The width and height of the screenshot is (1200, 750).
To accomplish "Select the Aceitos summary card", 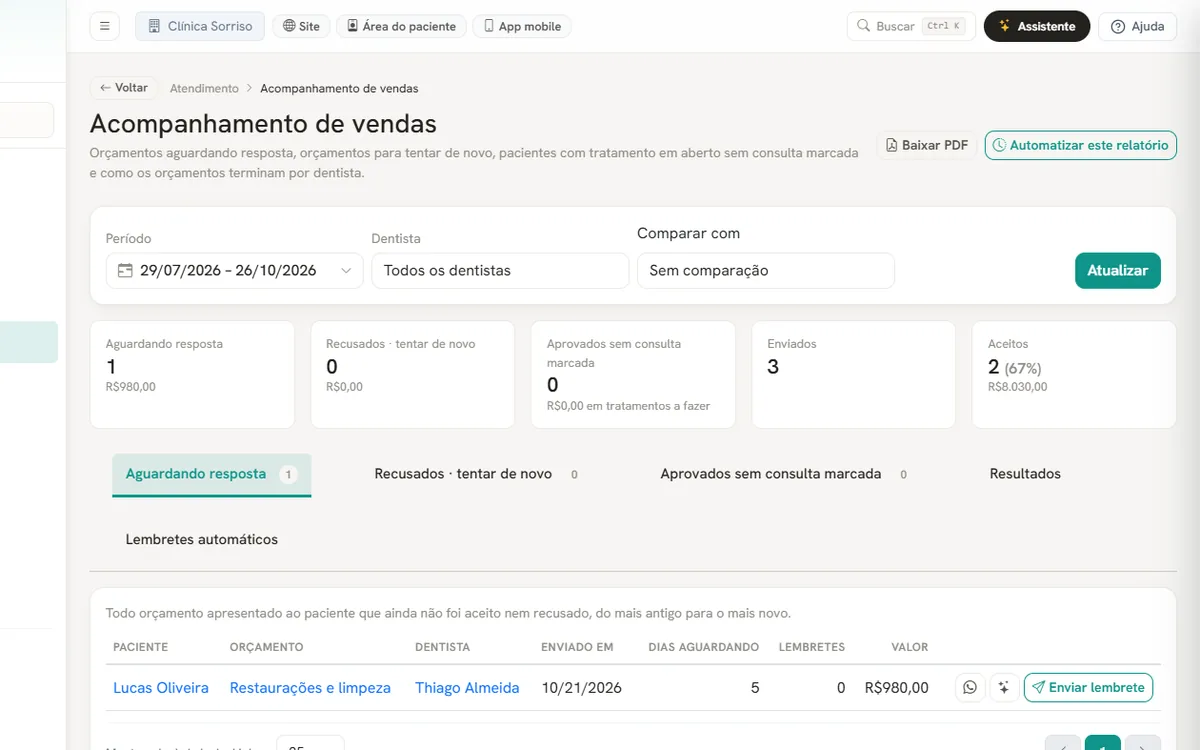I will click(x=1074, y=374).
